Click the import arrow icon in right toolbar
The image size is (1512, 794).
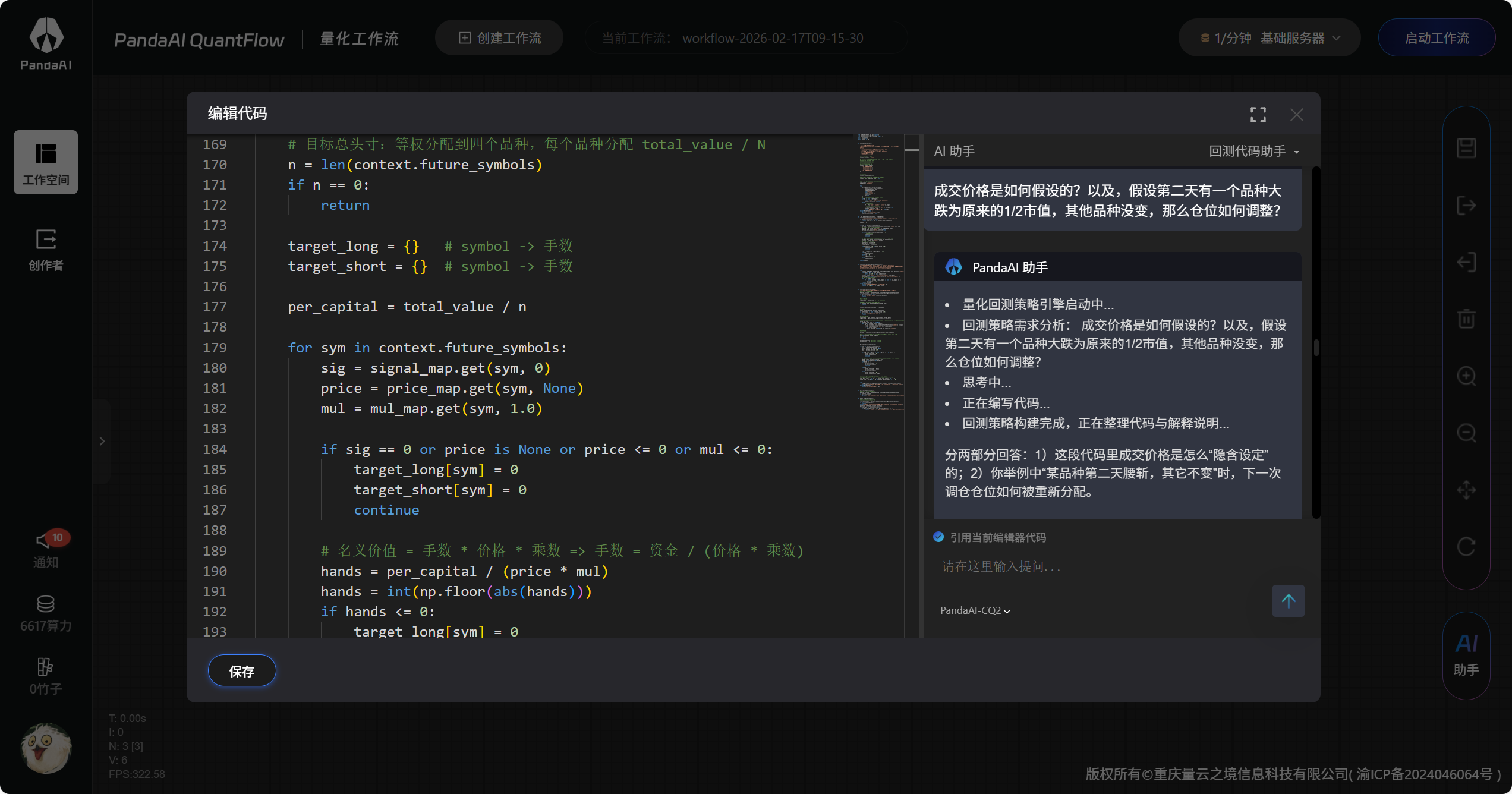pyautogui.click(x=1466, y=262)
